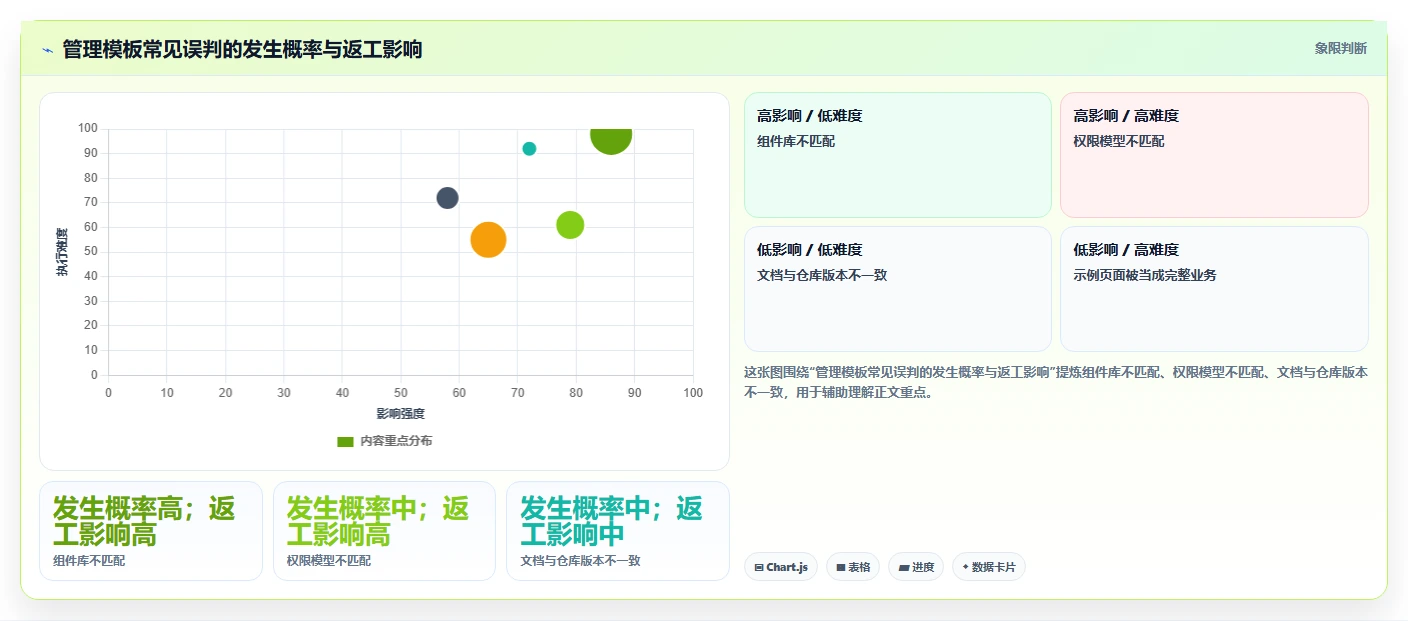The image size is (1408, 621).
Task: Select the 数据卡片 tag chip
Action: click(x=989, y=567)
